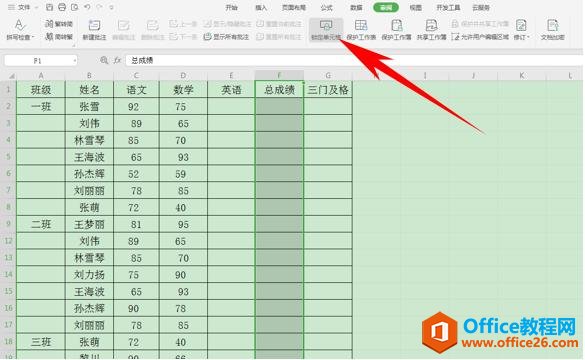Open the Name Box dropdown arrow
585x360 pixels.
[x=74, y=60]
